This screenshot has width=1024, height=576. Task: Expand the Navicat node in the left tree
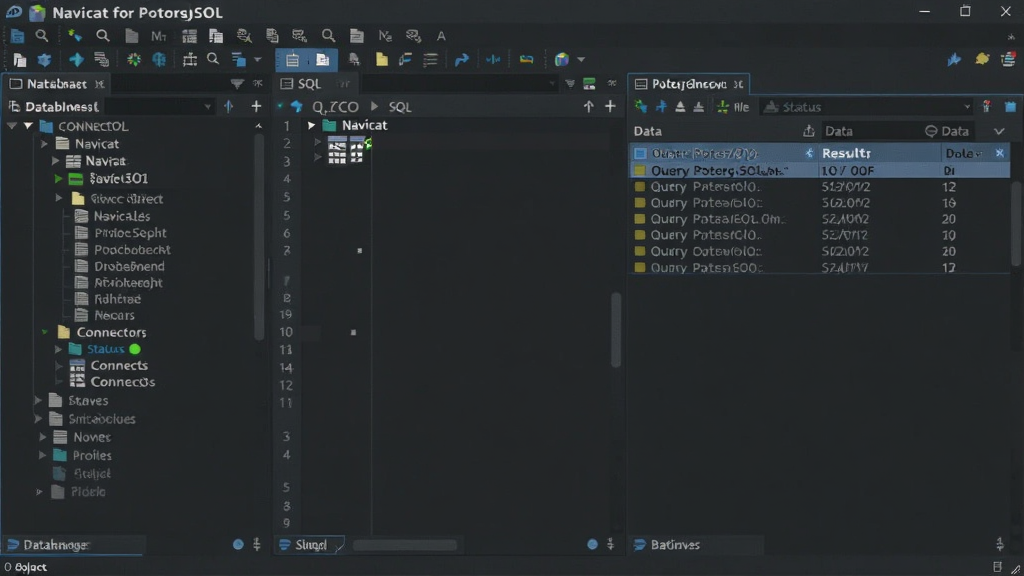[x=44, y=144]
